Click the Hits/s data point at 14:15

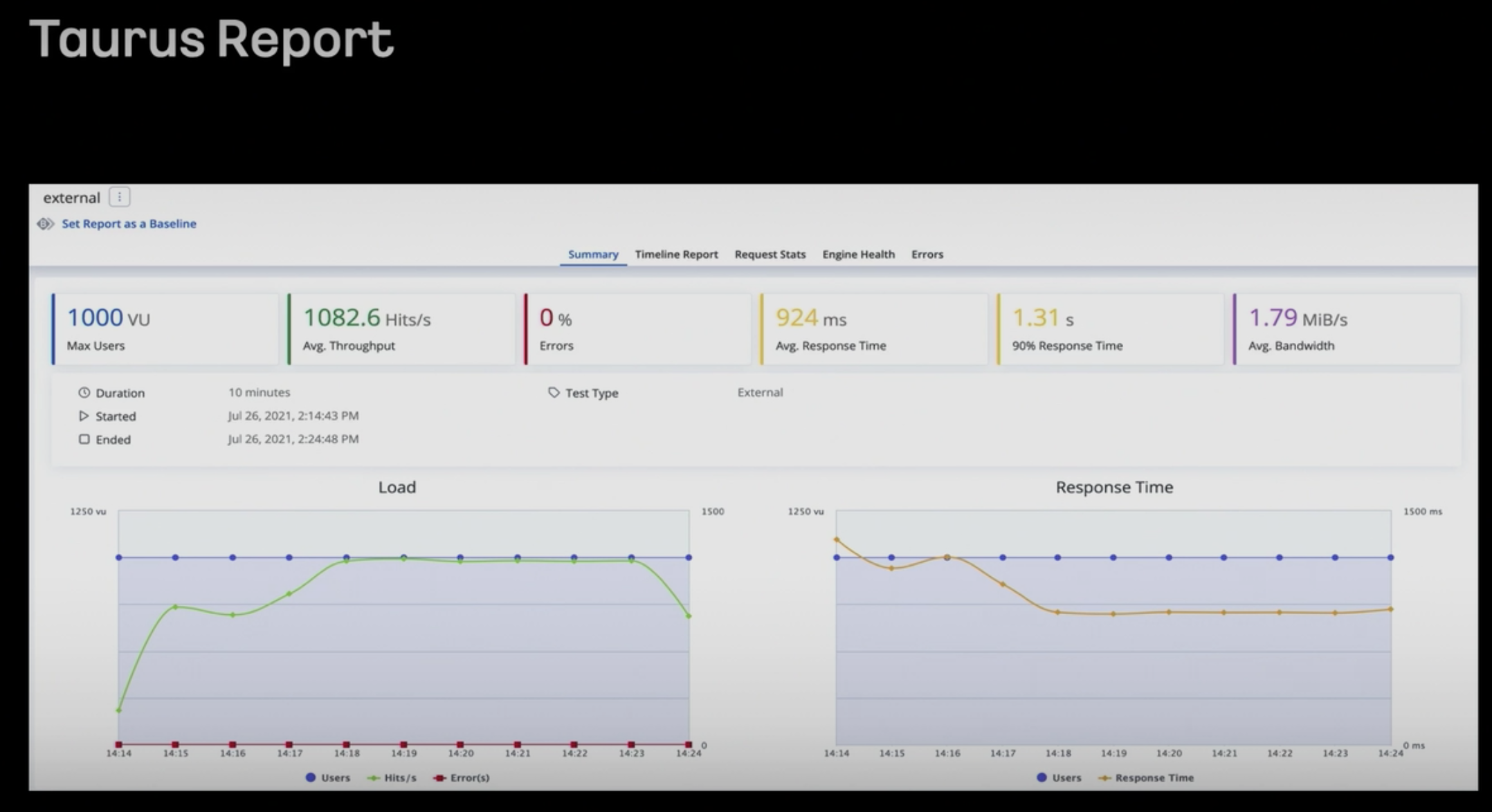(x=176, y=607)
